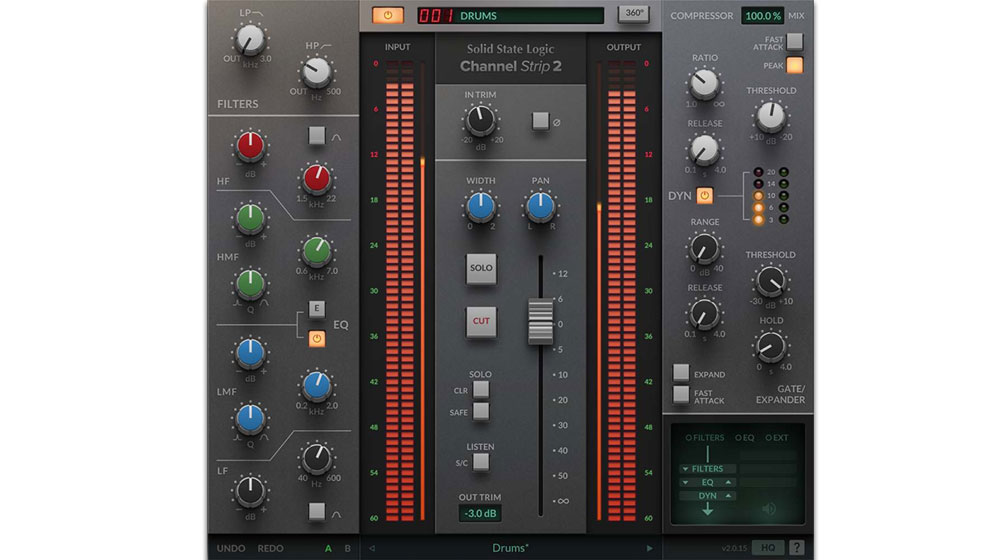Image resolution: width=1000 pixels, height=560 pixels.
Task: Open help with the question mark button
Action: 796,547
